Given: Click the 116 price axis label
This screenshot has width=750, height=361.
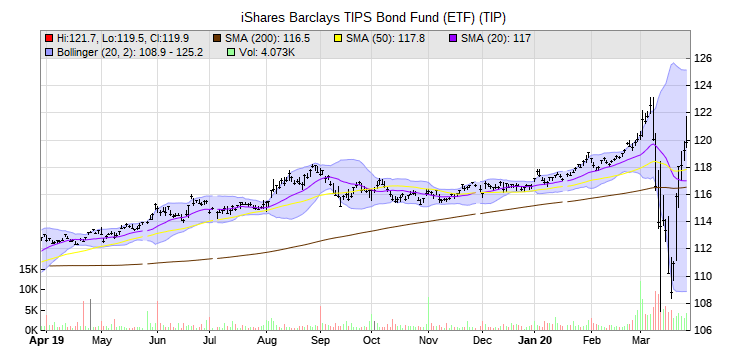Looking at the screenshot, I should [703, 195].
